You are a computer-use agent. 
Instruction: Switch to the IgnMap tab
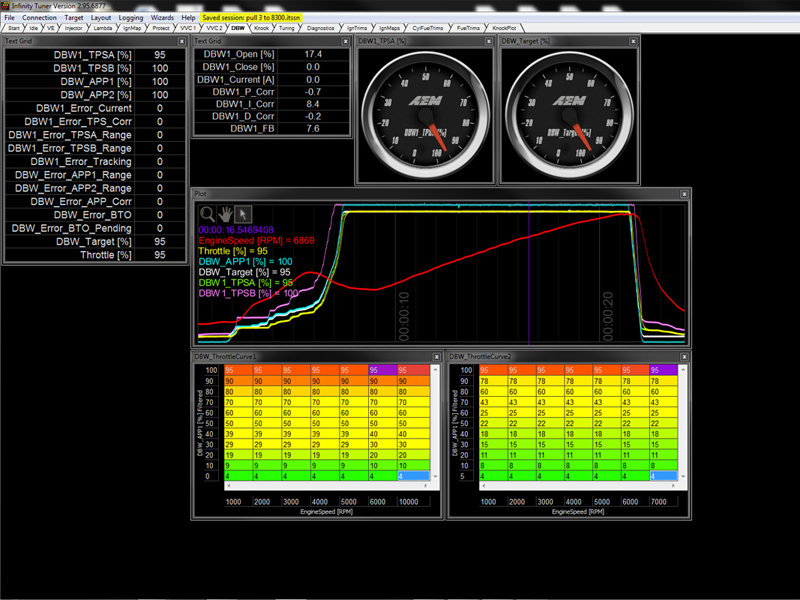click(x=132, y=28)
